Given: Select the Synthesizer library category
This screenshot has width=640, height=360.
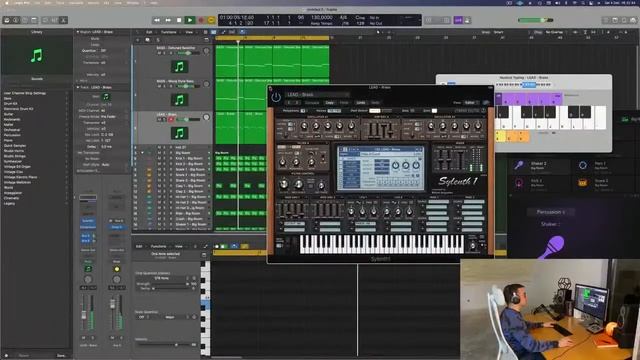Looking at the screenshot, I should point(13,161).
